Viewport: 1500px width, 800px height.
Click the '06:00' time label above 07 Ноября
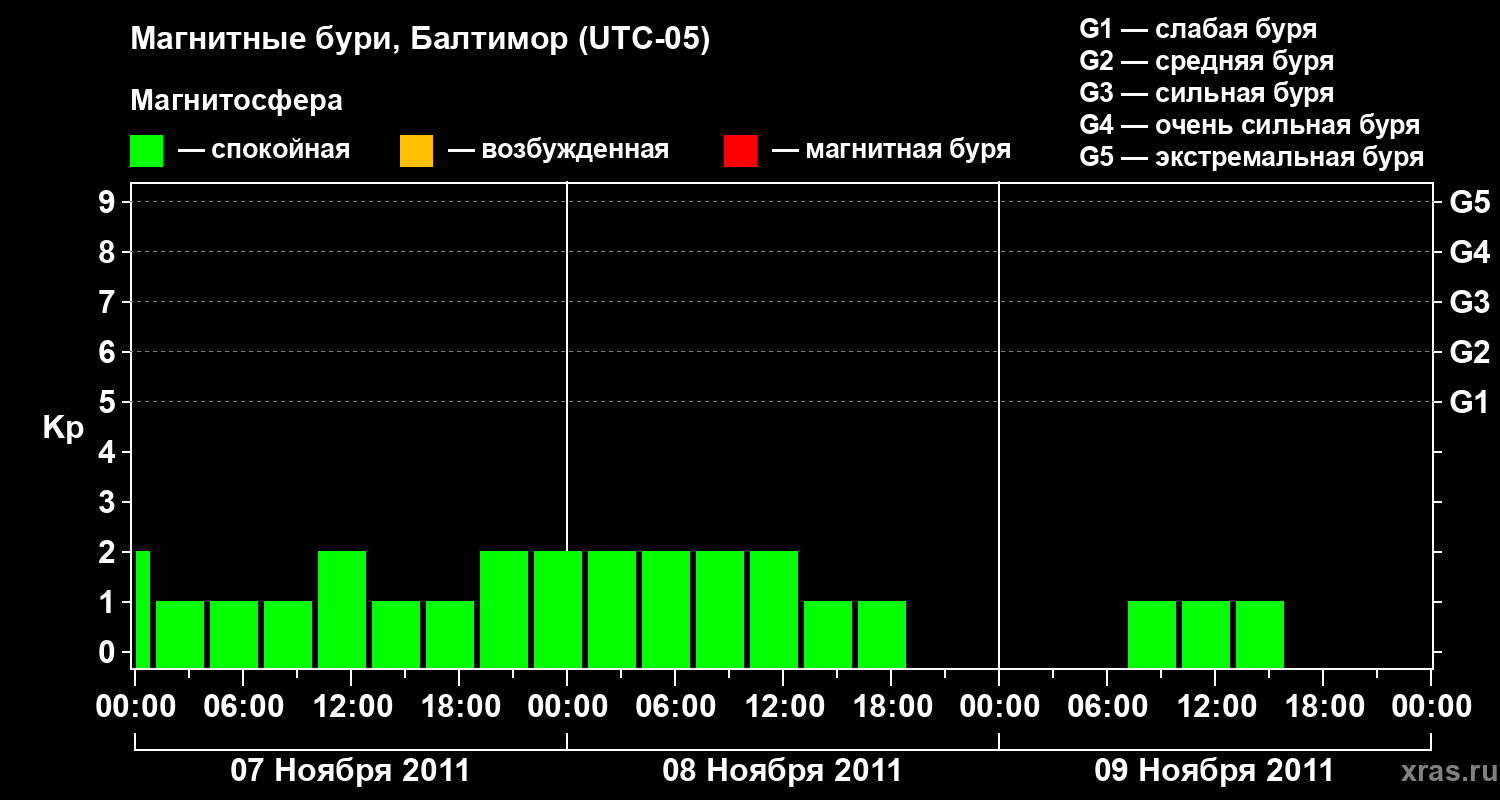(243, 707)
